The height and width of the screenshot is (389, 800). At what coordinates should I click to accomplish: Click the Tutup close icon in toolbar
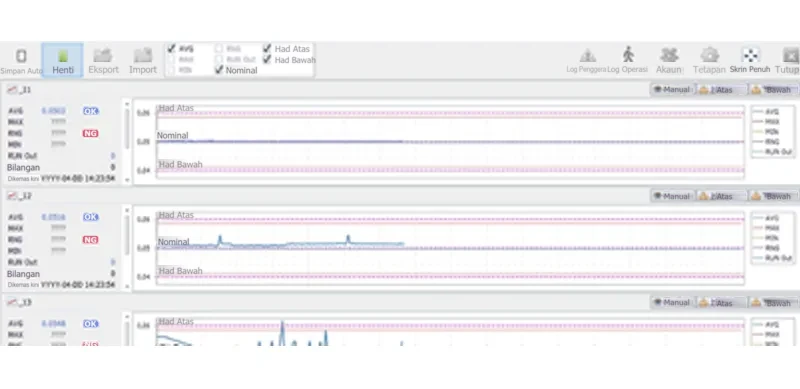click(790, 55)
